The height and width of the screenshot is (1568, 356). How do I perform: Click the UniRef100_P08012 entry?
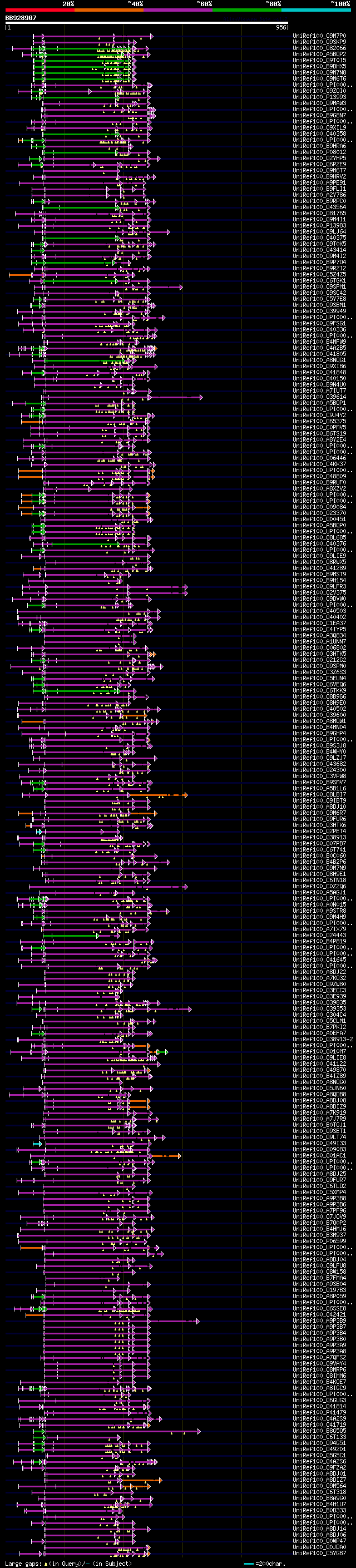[x=319, y=152]
